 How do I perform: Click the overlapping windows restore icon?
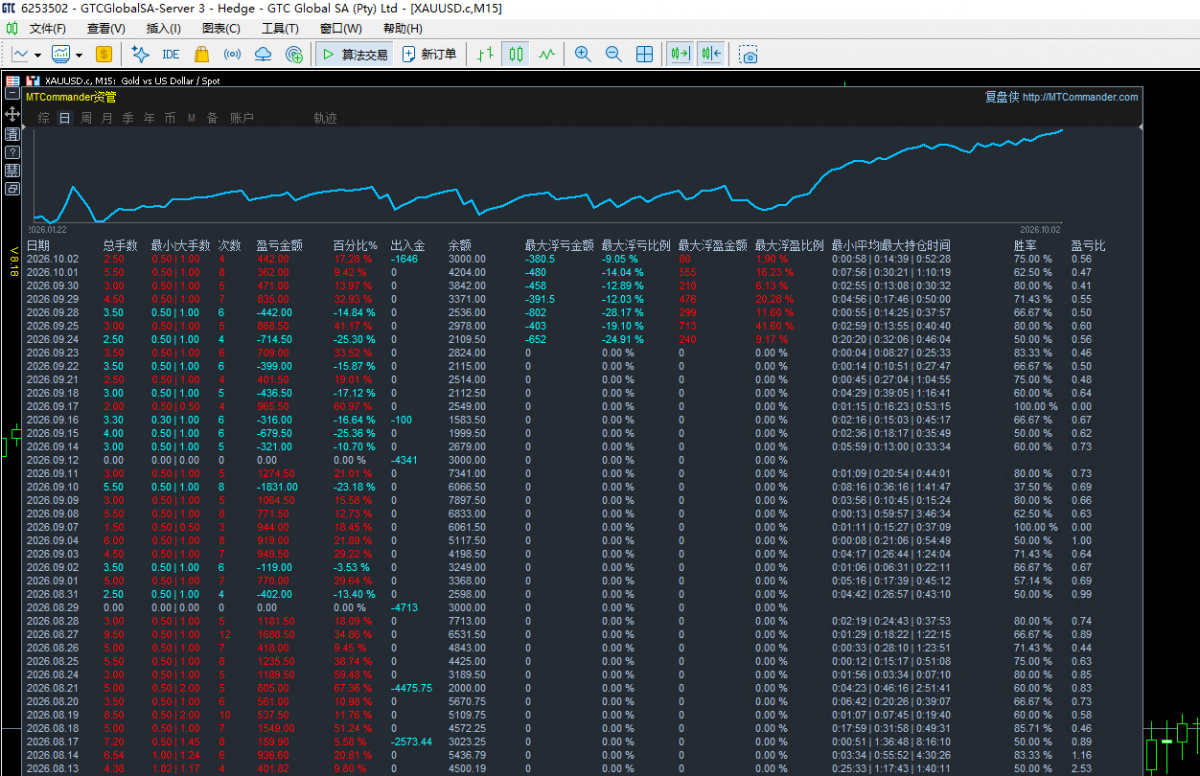12,187
